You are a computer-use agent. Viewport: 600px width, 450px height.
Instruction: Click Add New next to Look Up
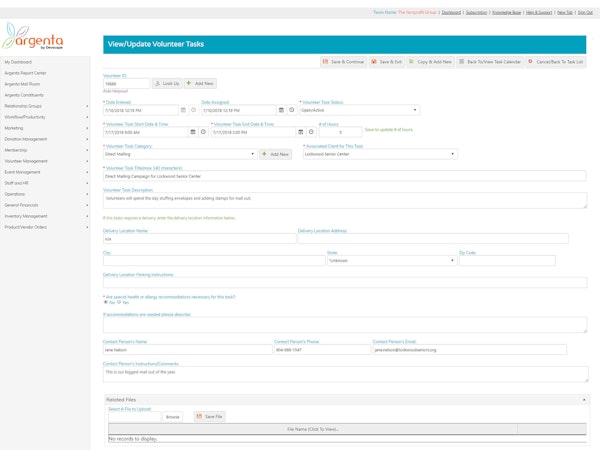click(200, 83)
